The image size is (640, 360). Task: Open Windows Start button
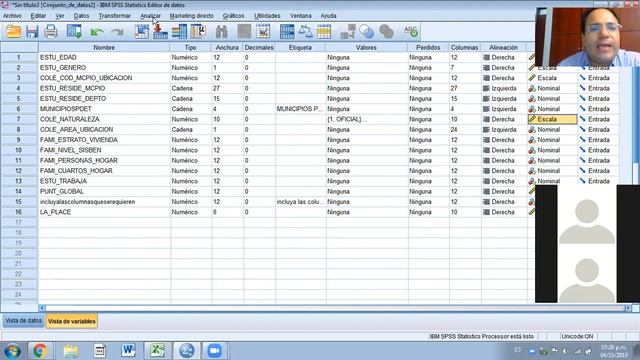pos(12,351)
